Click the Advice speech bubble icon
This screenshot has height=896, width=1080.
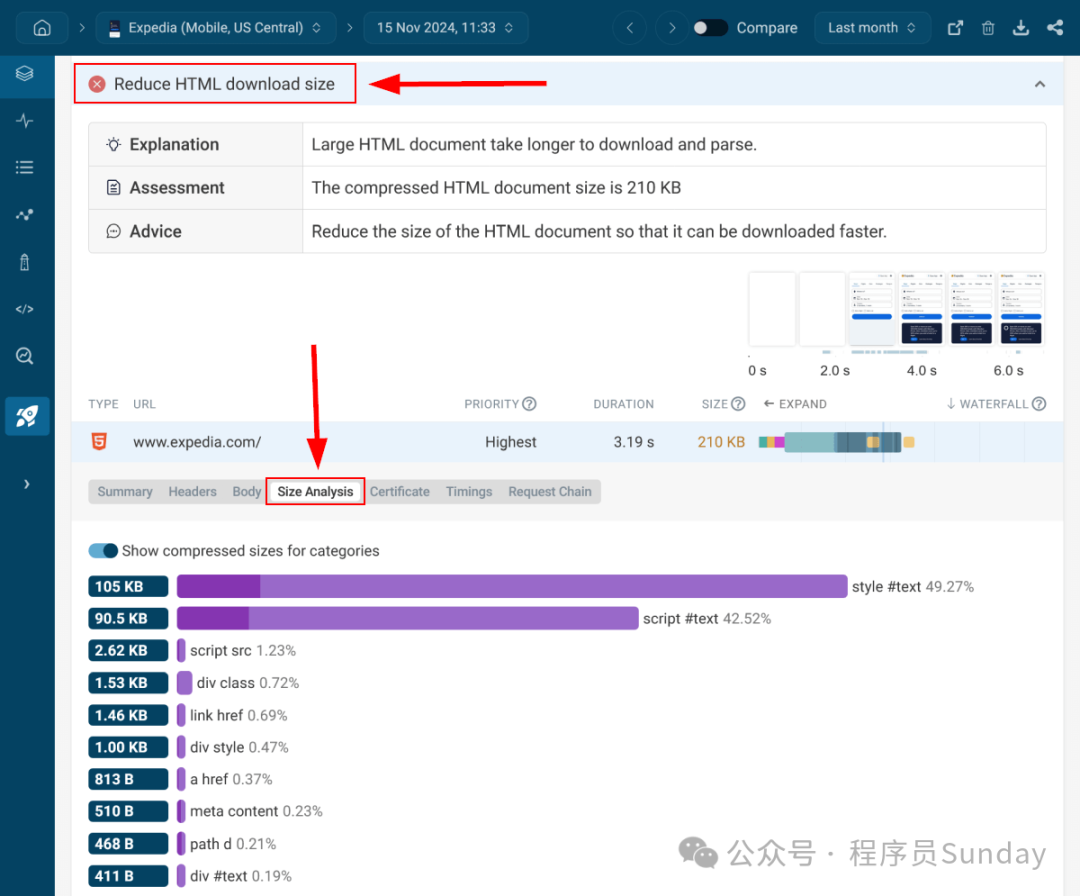(x=114, y=231)
